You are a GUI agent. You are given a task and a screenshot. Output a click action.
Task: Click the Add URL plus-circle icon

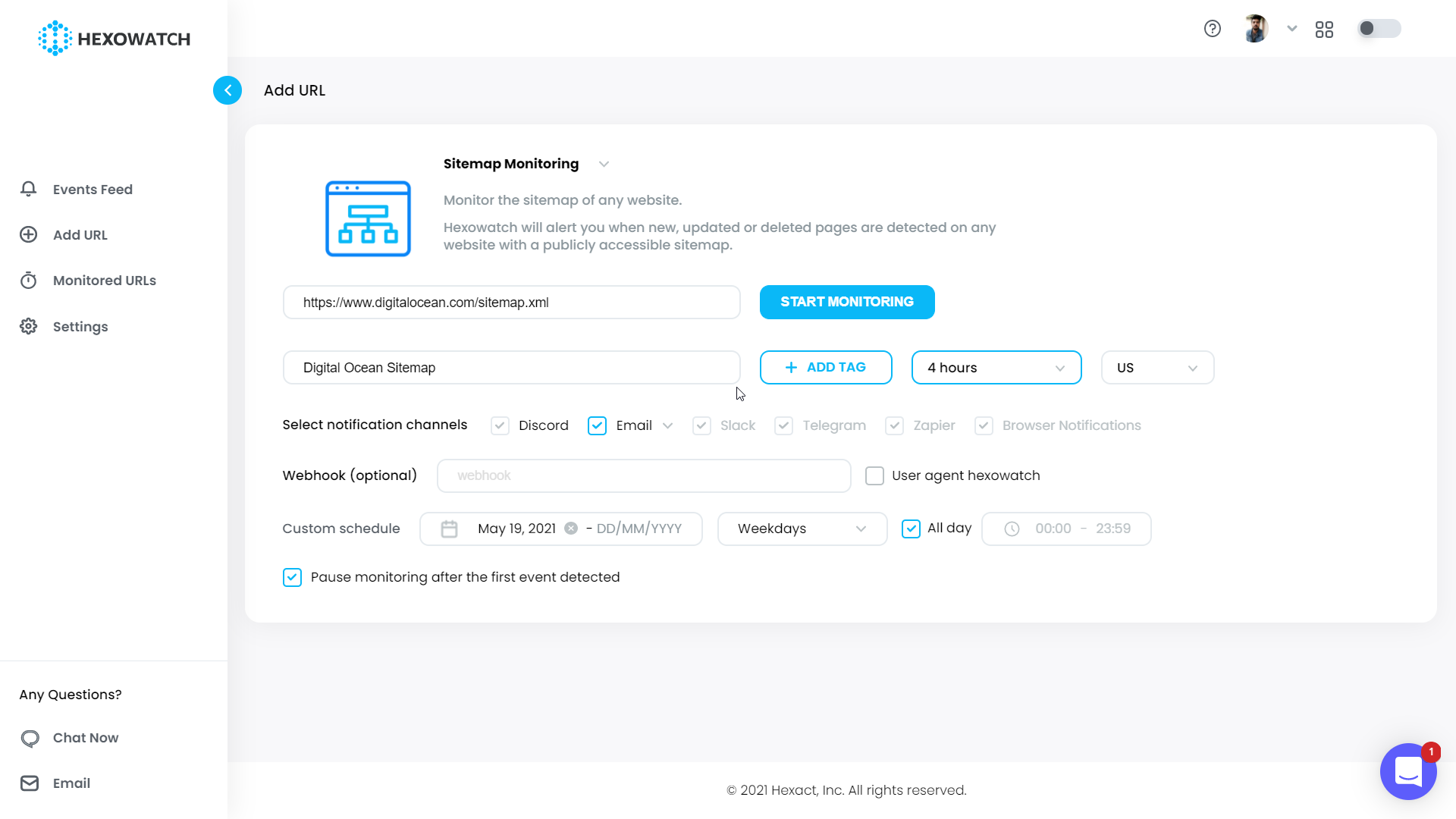point(29,234)
